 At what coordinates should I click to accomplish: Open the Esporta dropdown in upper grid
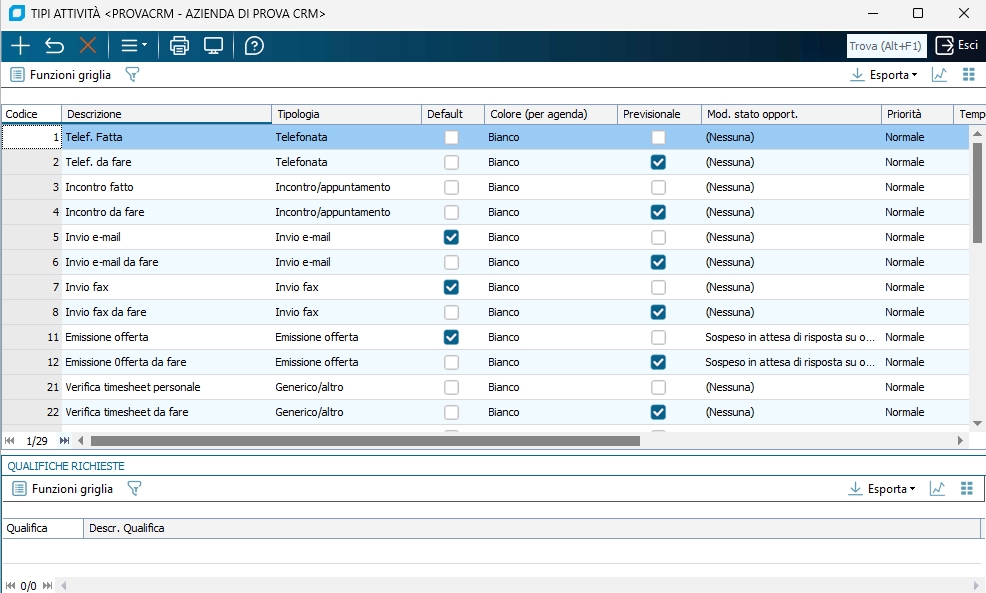click(883, 75)
